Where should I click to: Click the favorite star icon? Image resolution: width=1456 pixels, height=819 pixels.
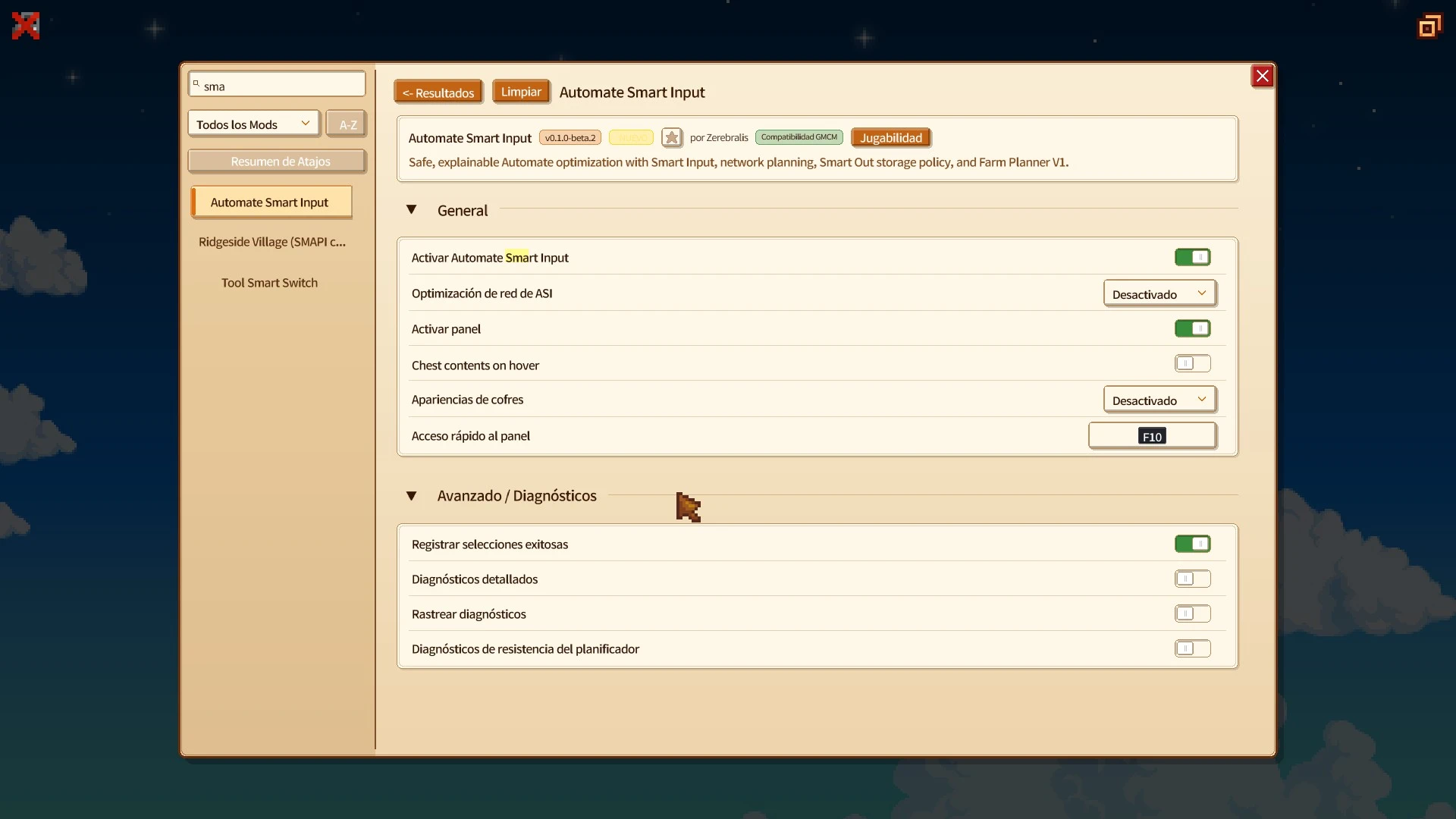(671, 137)
